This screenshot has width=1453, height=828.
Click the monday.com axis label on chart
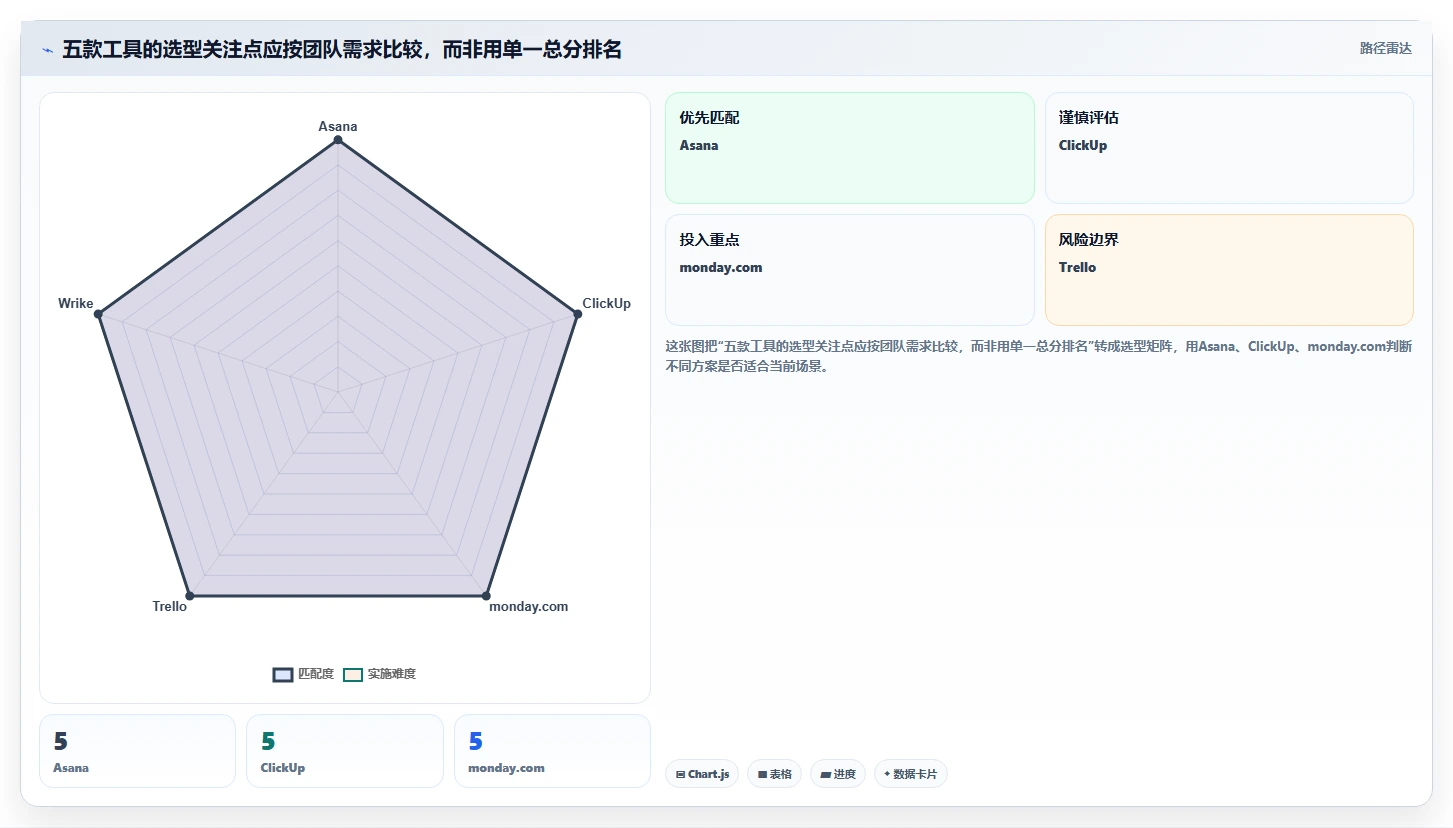(x=528, y=606)
